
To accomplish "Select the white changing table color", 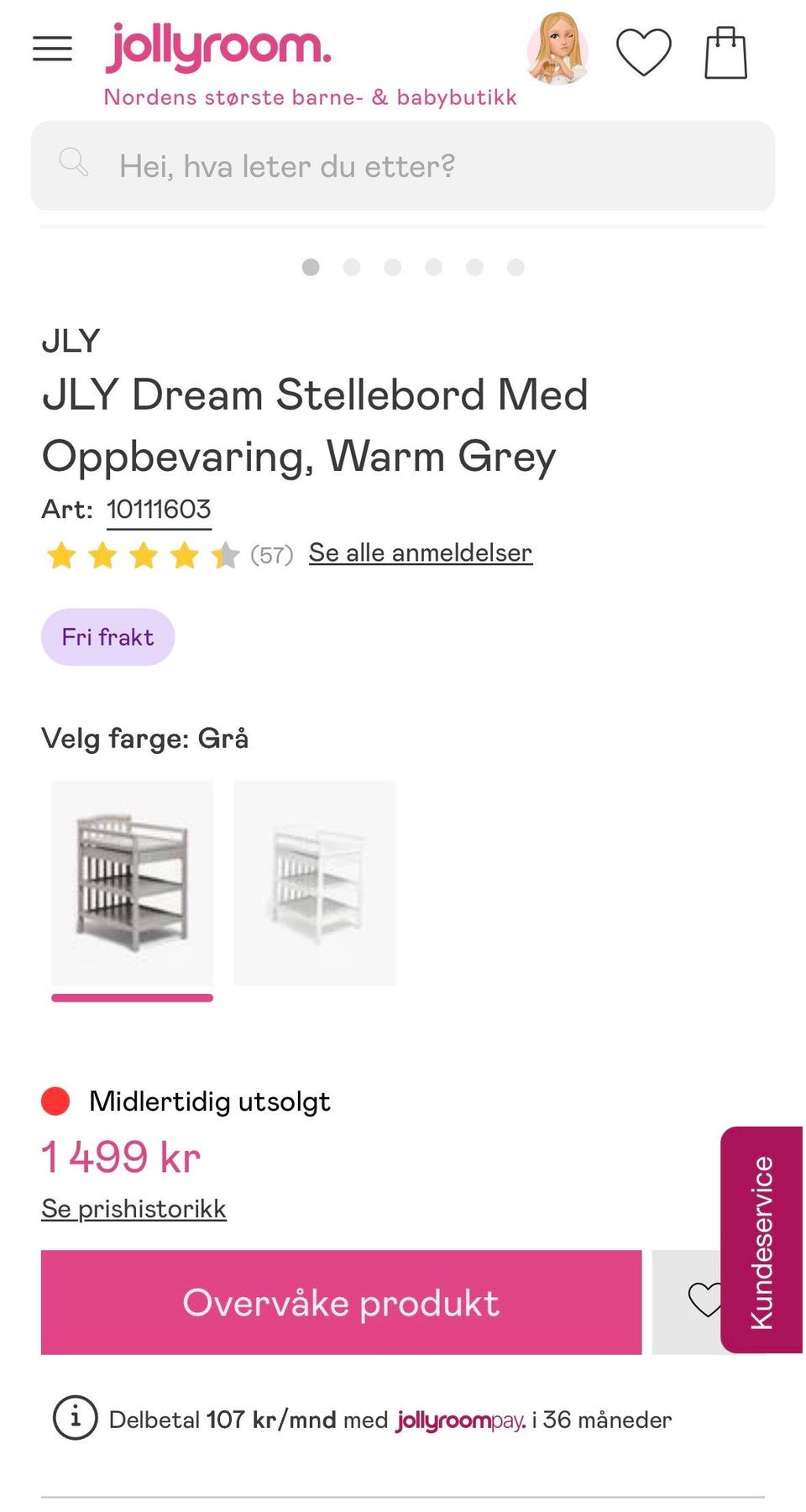I will pyautogui.click(x=315, y=883).
